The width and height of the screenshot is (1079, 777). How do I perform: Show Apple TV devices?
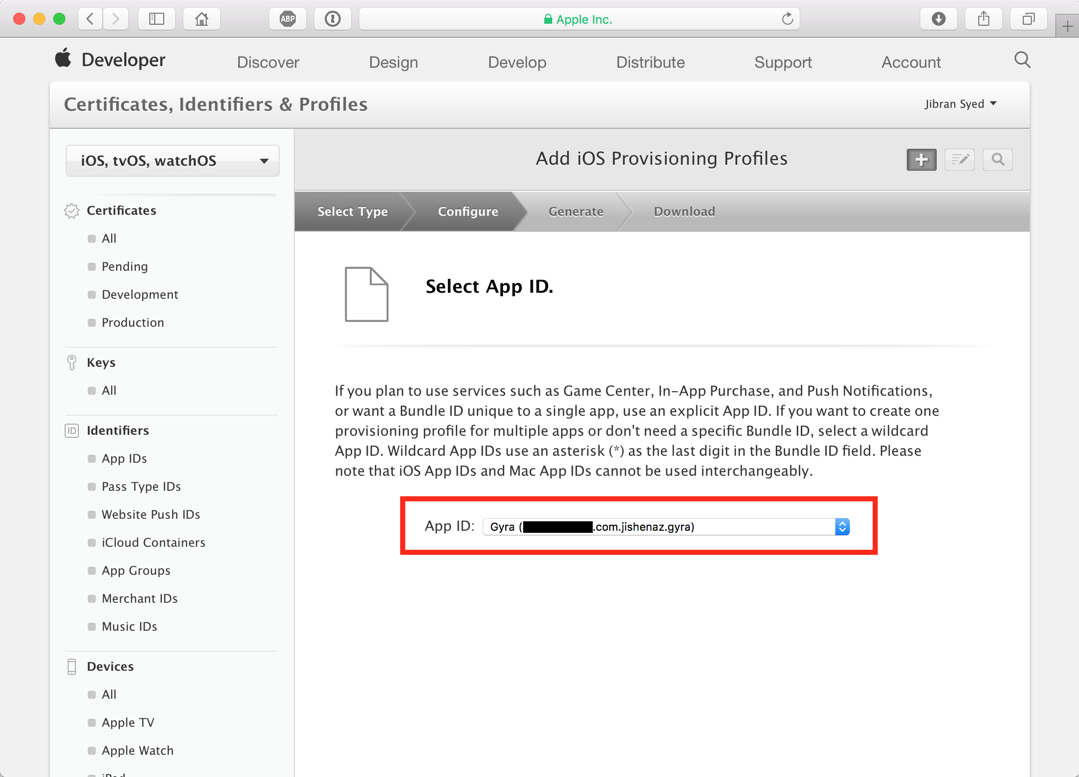128,723
